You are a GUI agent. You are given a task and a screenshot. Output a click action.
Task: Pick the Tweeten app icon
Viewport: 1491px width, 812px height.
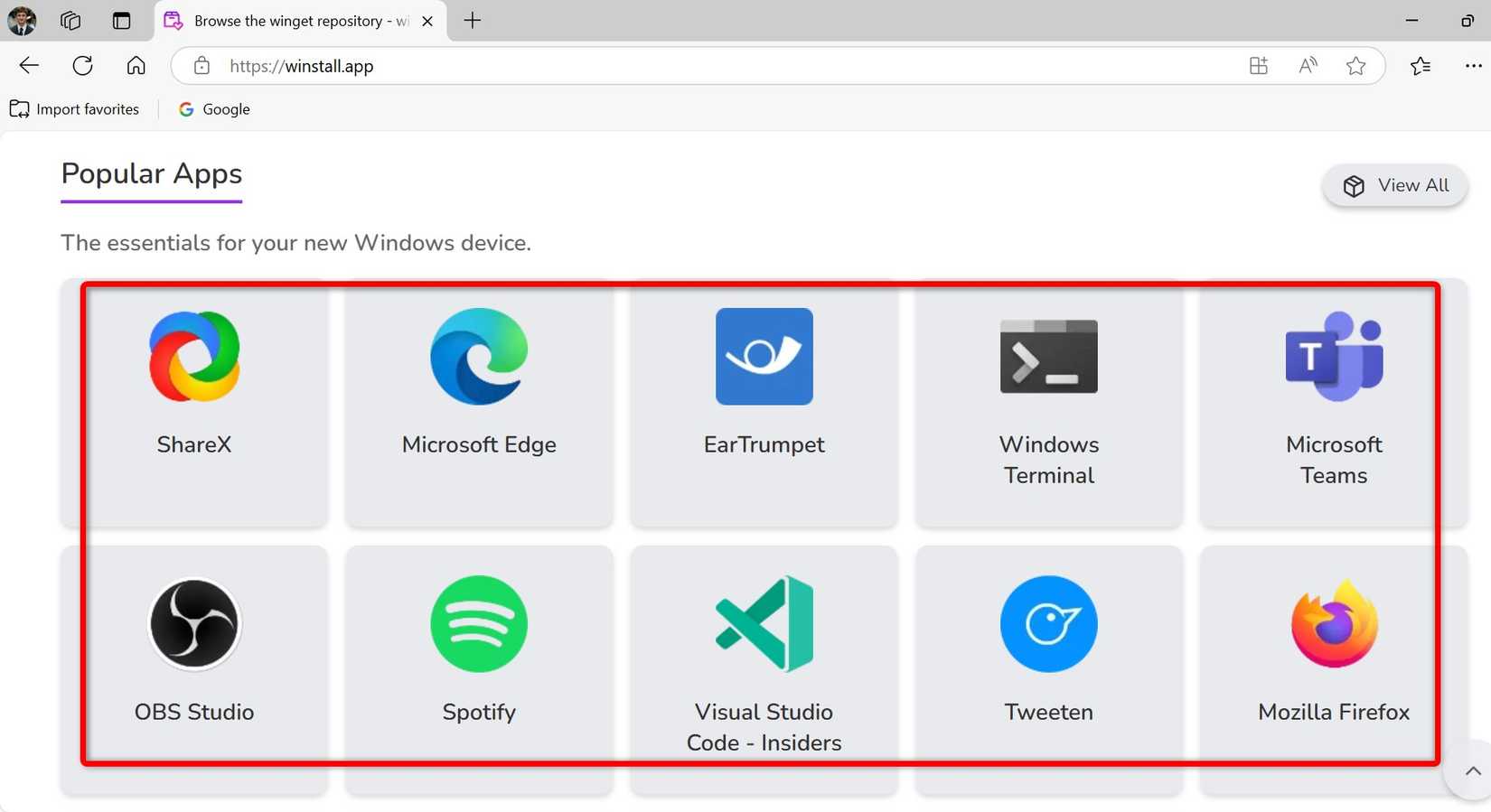[x=1049, y=623]
